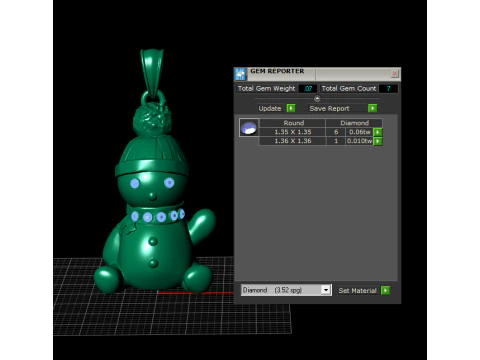The width and height of the screenshot is (480, 360).
Task: Select the upper button on snowman's belly
Action: pyautogui.click(x=153, y=241)
